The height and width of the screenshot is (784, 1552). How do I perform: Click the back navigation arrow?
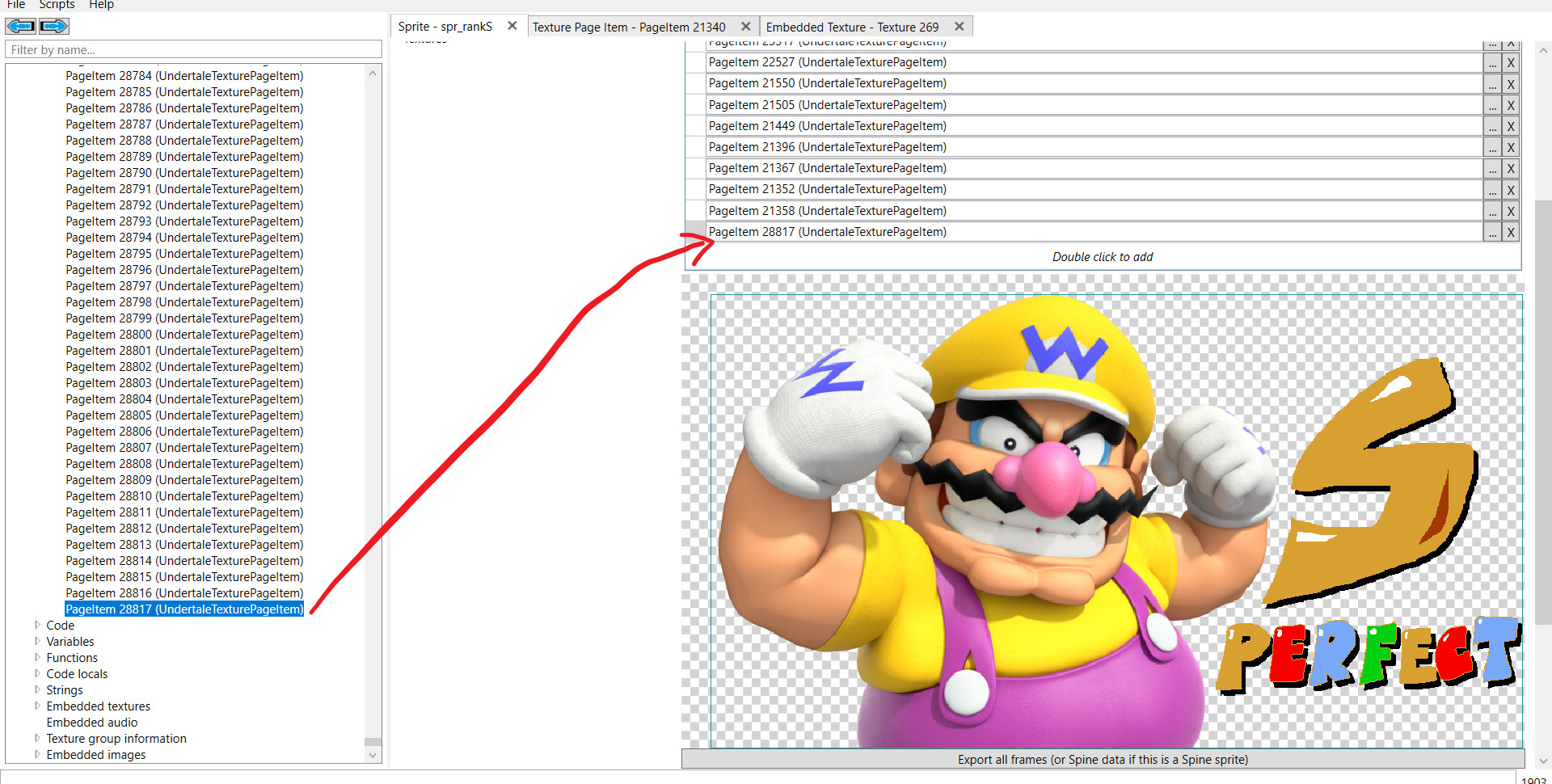point(21,27)
